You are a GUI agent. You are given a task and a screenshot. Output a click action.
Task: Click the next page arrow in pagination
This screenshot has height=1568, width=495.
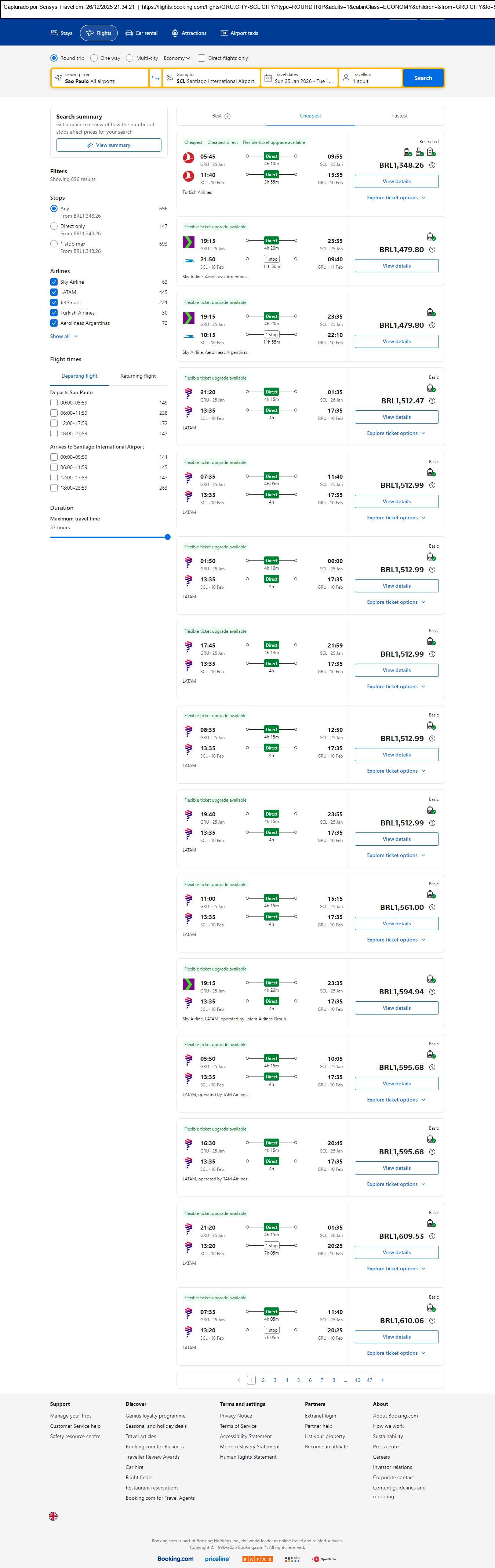pos(382,1380)
